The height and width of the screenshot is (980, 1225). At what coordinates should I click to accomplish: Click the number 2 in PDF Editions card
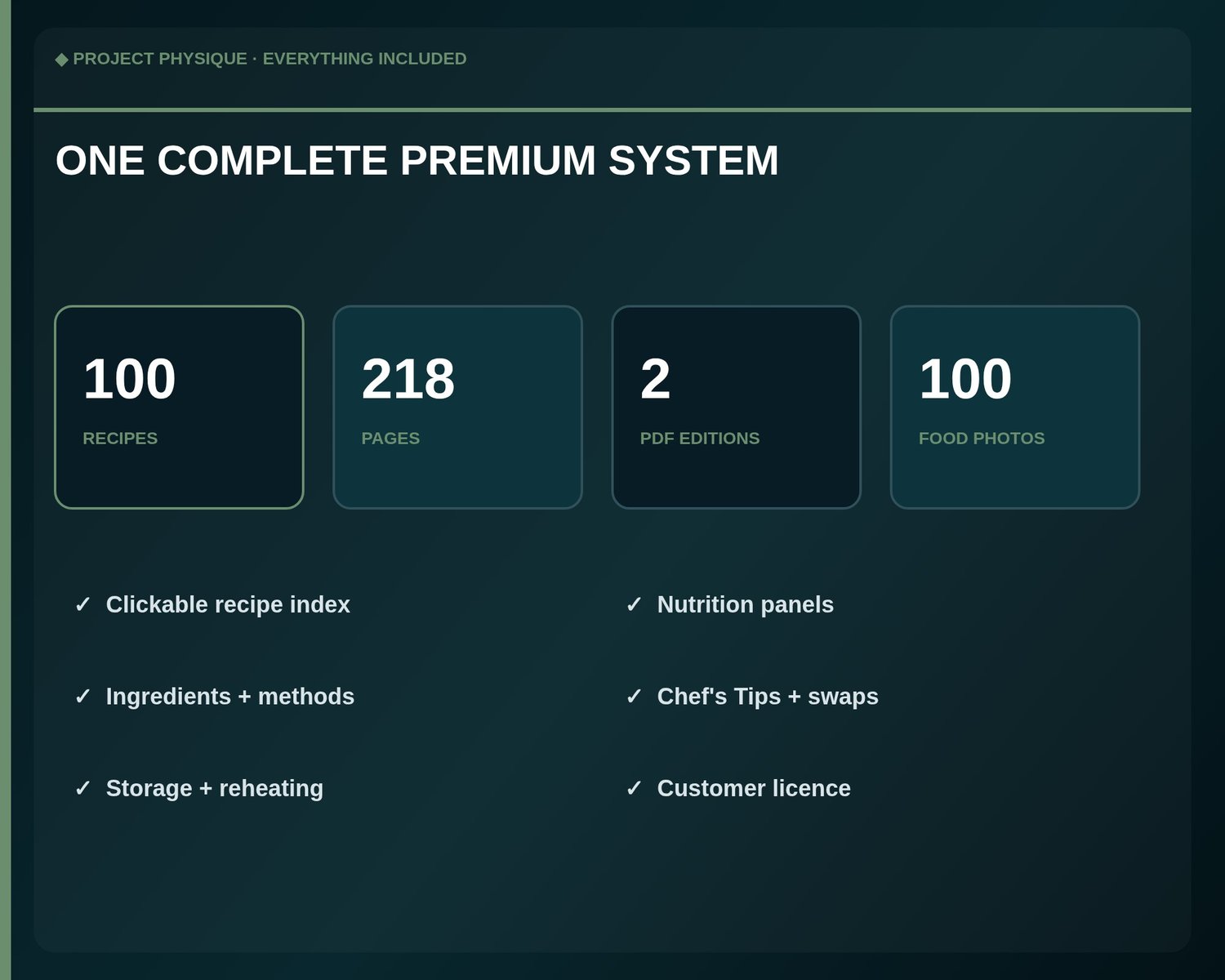(655, 379)
